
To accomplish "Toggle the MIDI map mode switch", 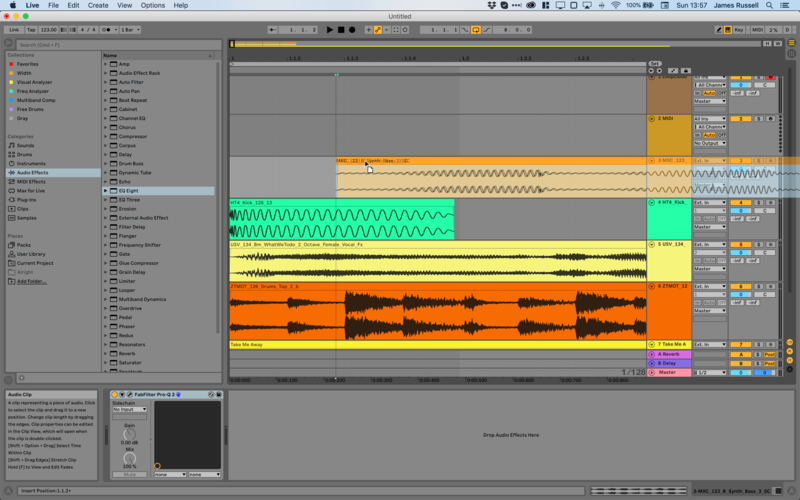I will click(x=758, y=30).
